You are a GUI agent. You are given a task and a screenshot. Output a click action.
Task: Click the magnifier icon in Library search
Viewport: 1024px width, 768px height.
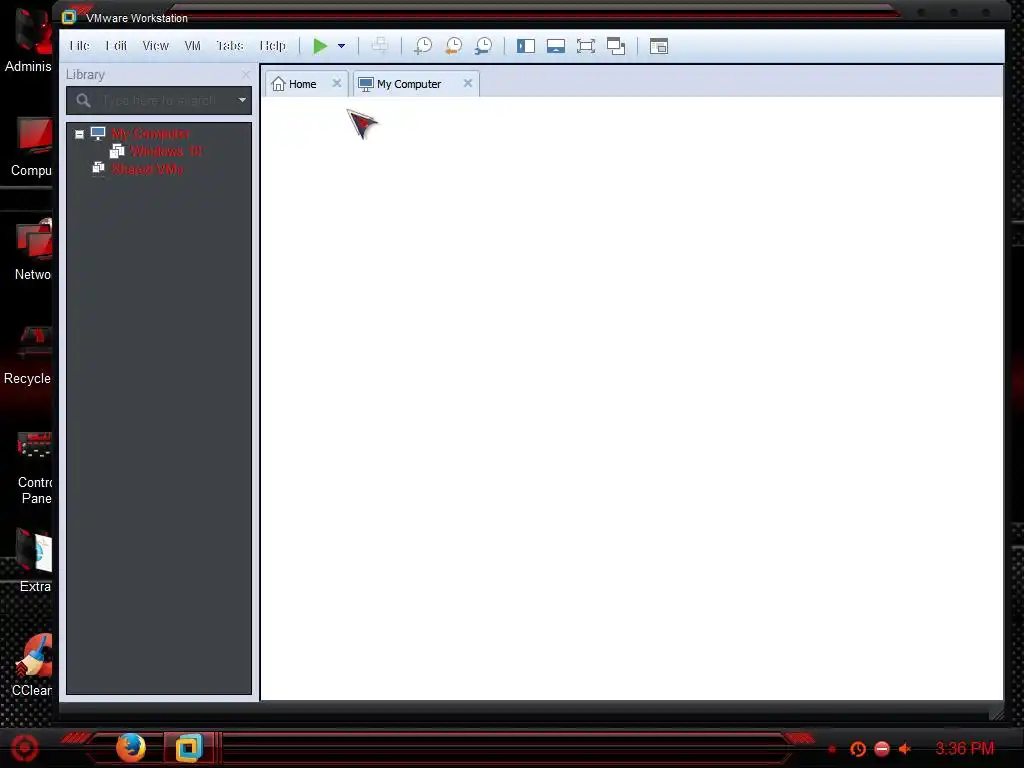(83, 101)
